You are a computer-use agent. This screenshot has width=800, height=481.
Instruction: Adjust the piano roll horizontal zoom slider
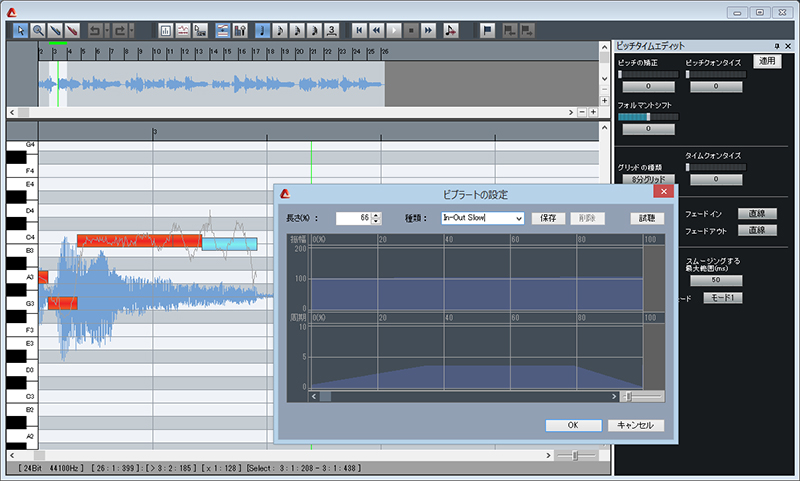point(576,455)
